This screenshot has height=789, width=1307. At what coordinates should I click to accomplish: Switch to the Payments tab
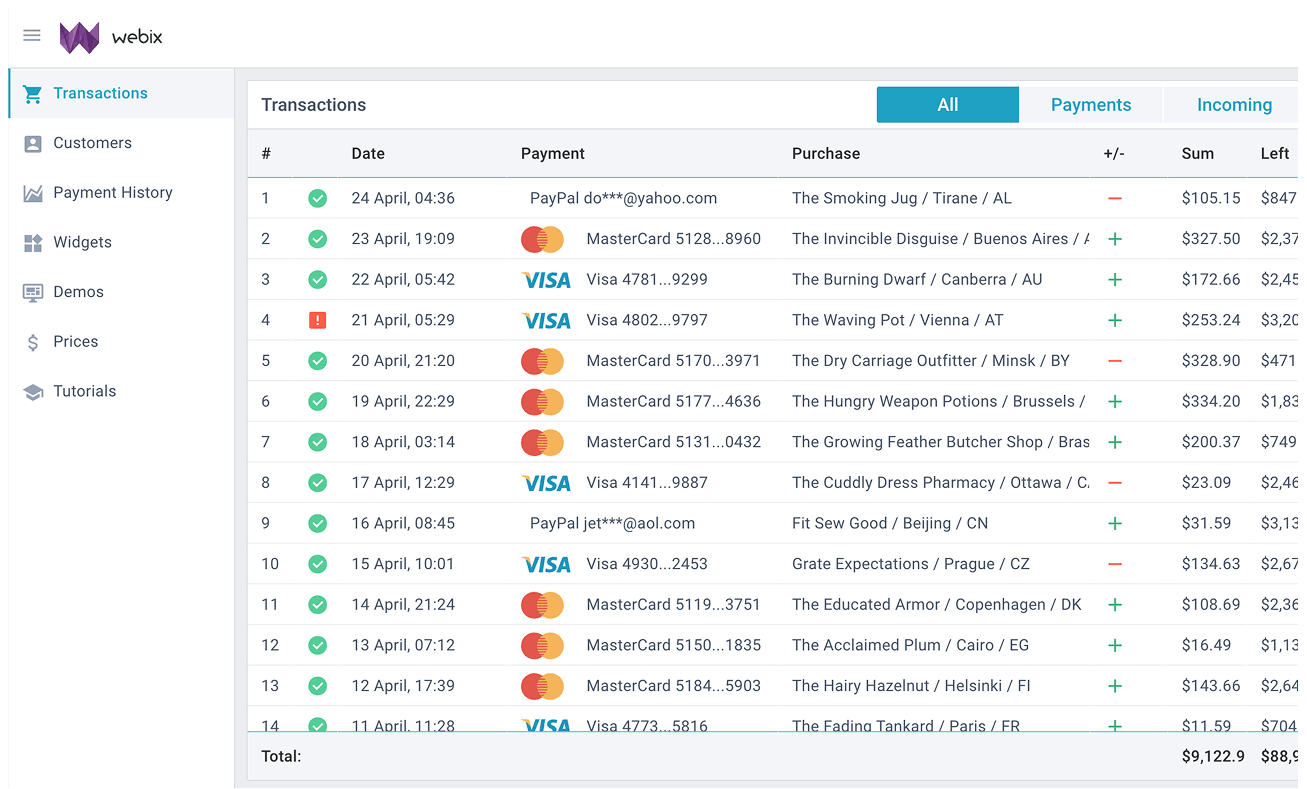(x=1090, y=105)
